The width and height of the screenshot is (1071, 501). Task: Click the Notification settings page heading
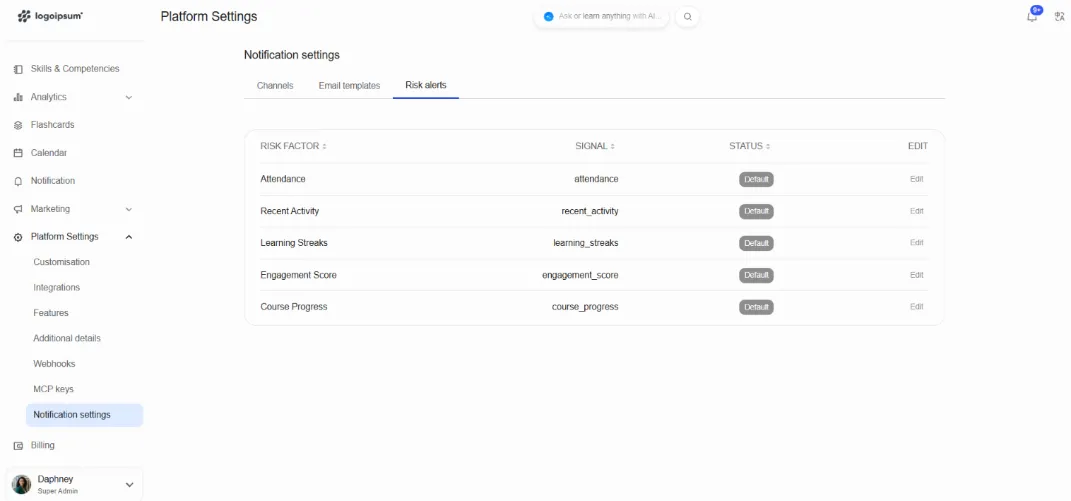(x=292, y=55)
